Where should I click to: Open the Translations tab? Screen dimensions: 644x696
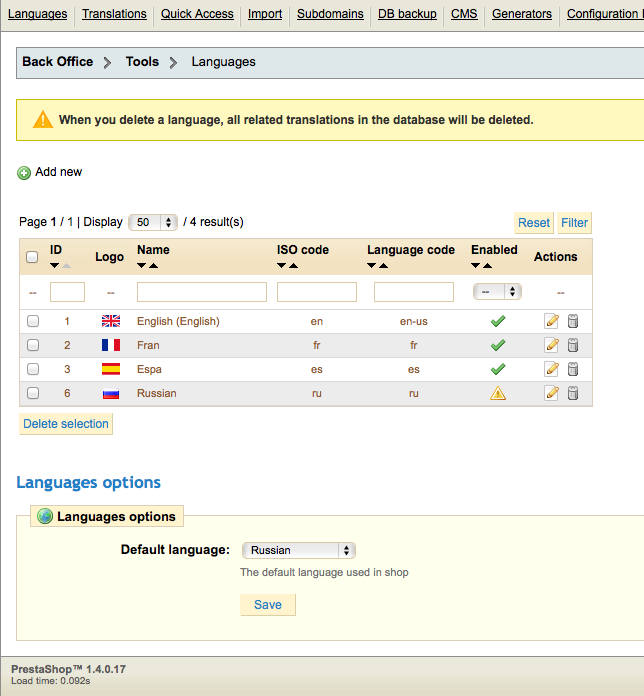pyautogui.click(x=114, y=14)
